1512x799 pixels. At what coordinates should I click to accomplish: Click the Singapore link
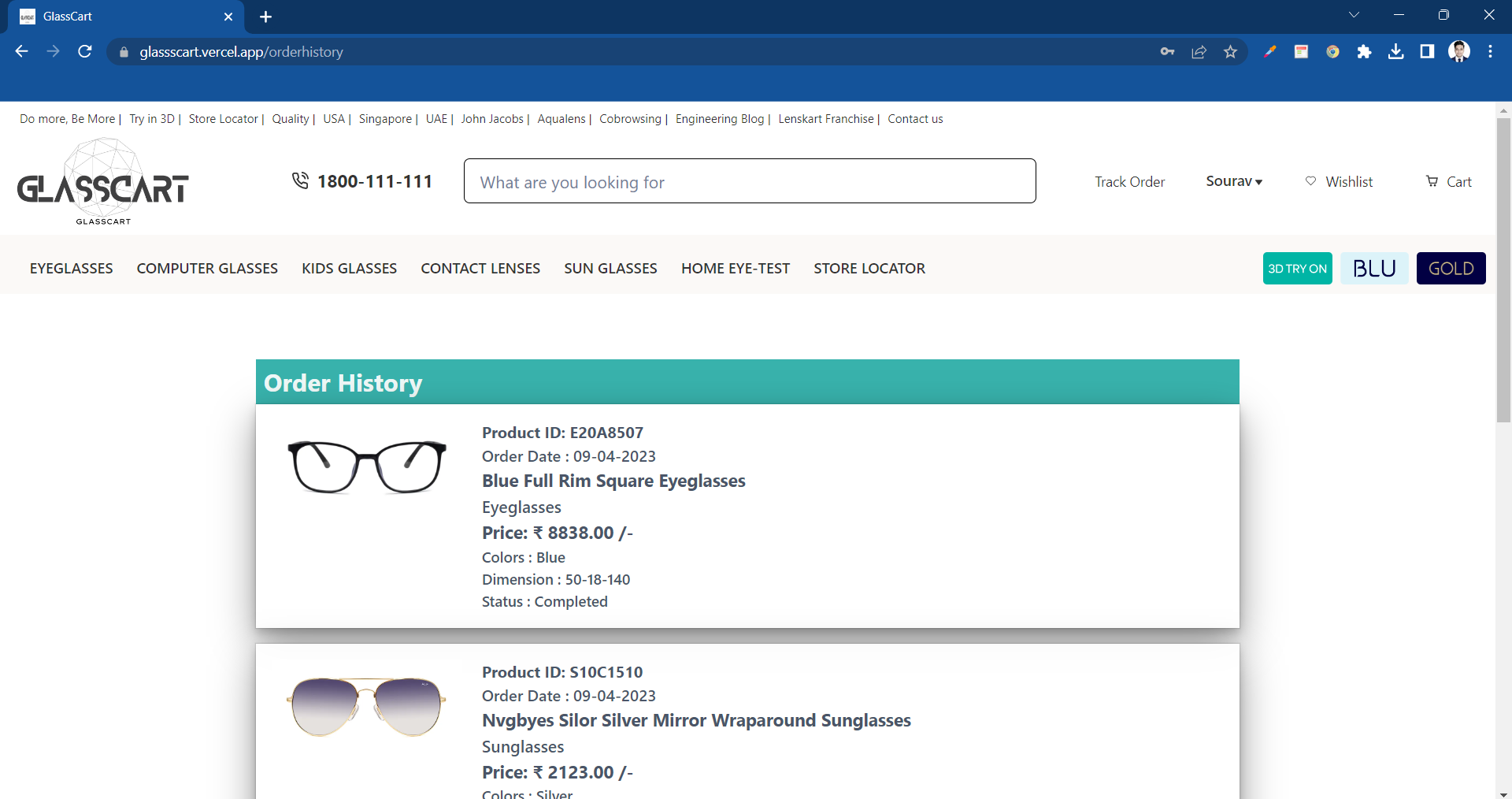click(x=385, y=119)
